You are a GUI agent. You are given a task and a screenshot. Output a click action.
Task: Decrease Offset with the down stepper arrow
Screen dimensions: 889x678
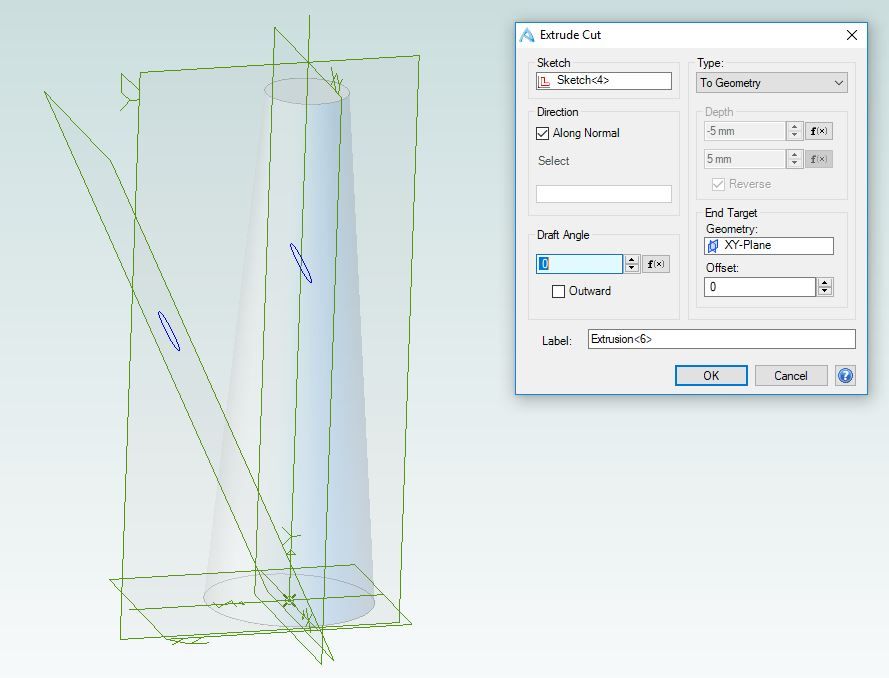(x=825, y=291)
